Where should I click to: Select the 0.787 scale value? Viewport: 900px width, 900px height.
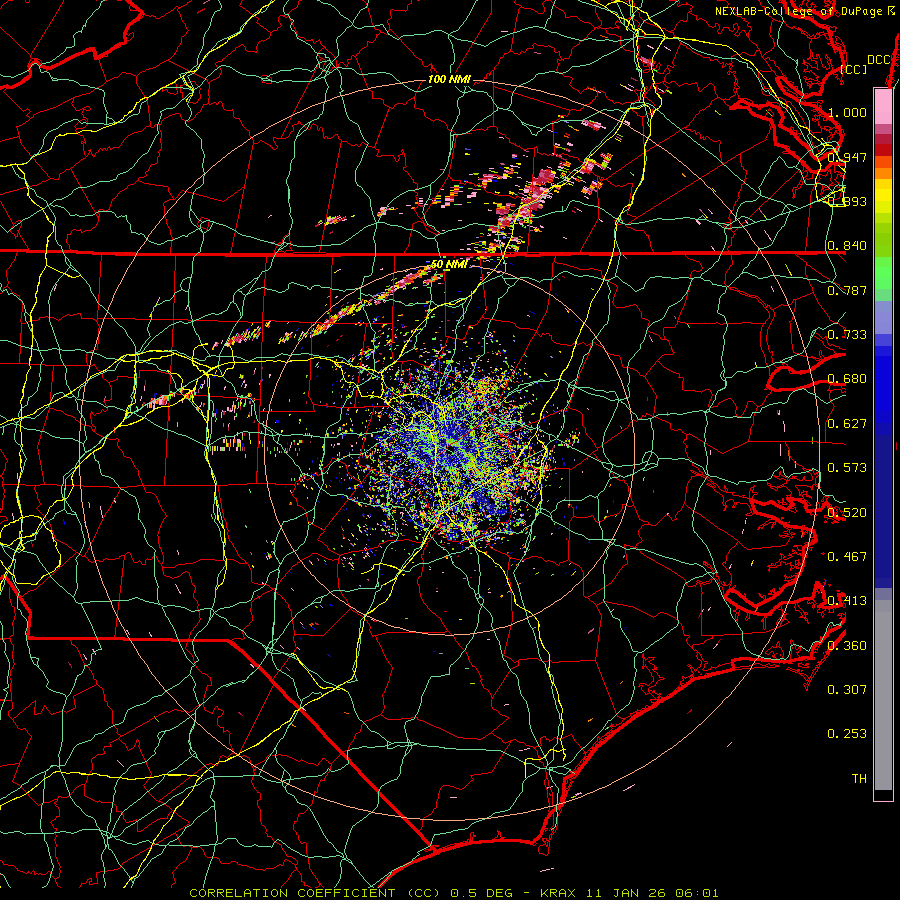click(847, 290)
